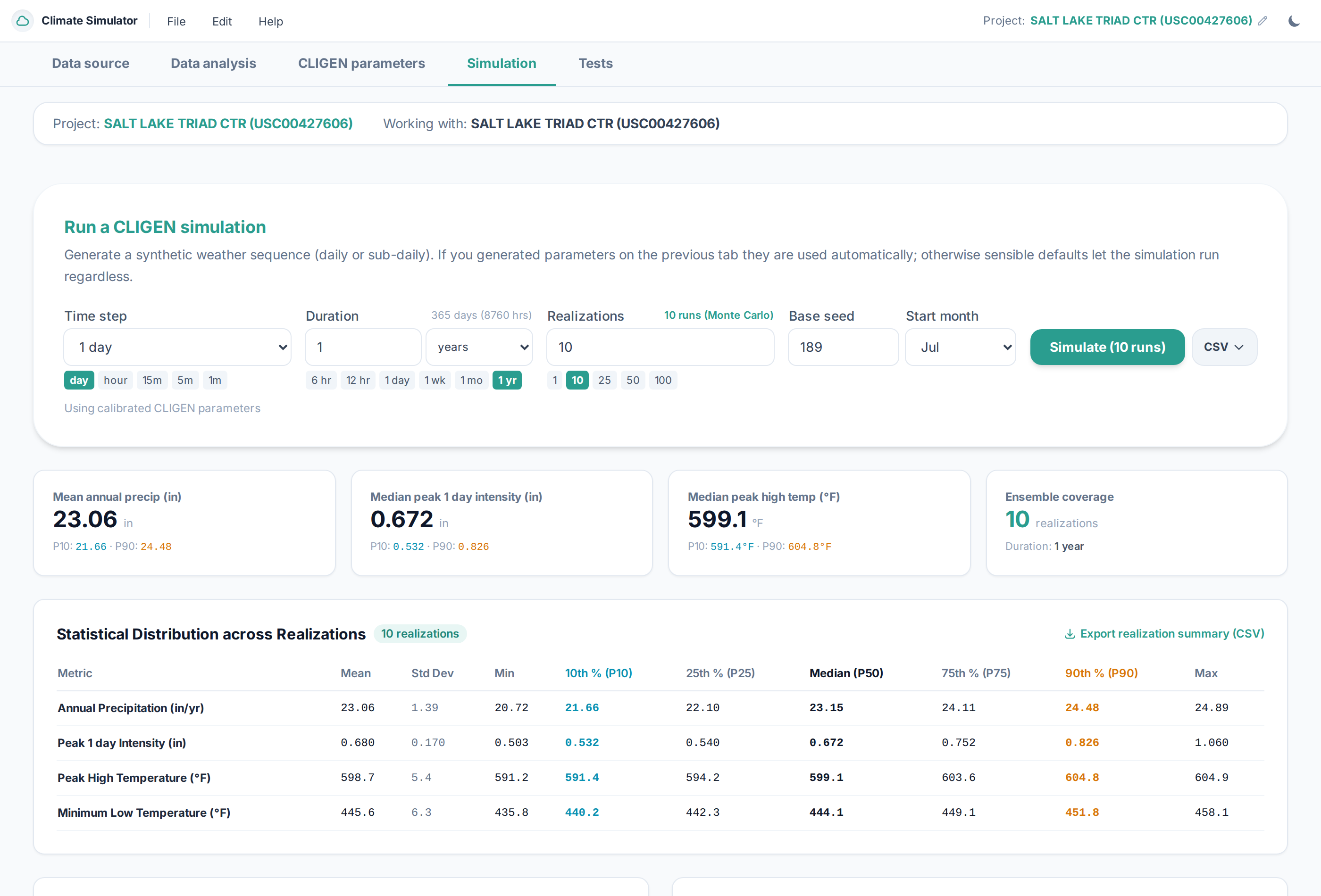
Task: Select the hour time step preset
Action: pos(116,380)
